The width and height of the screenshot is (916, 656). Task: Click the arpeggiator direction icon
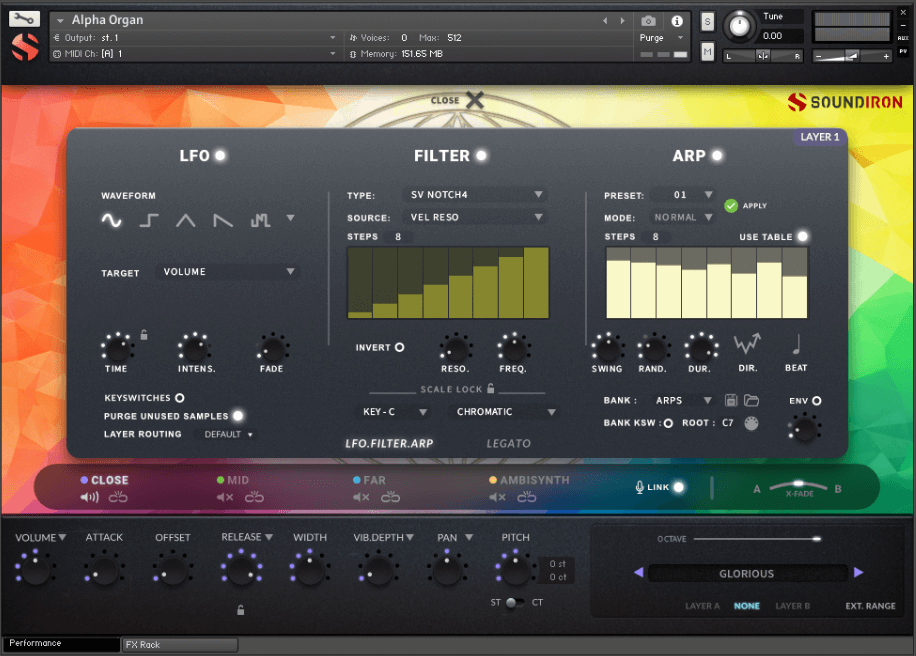coord(747,346)
